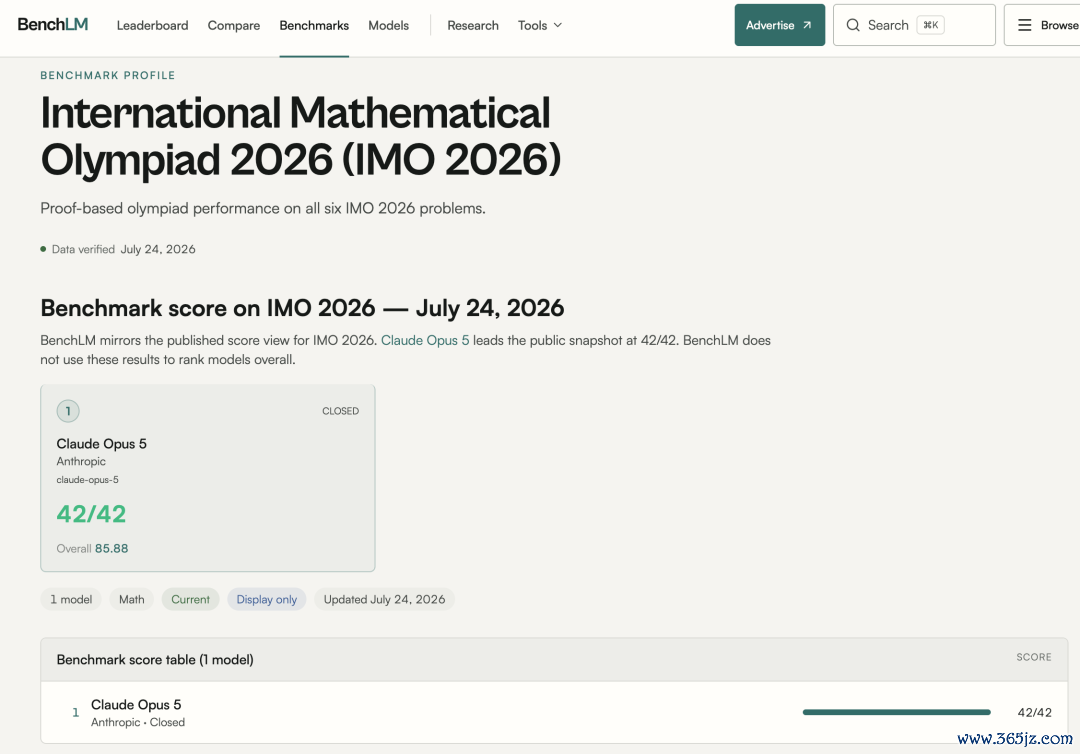
Task: Open the Leaderboard nav item
Action: (x=152, y=25)
